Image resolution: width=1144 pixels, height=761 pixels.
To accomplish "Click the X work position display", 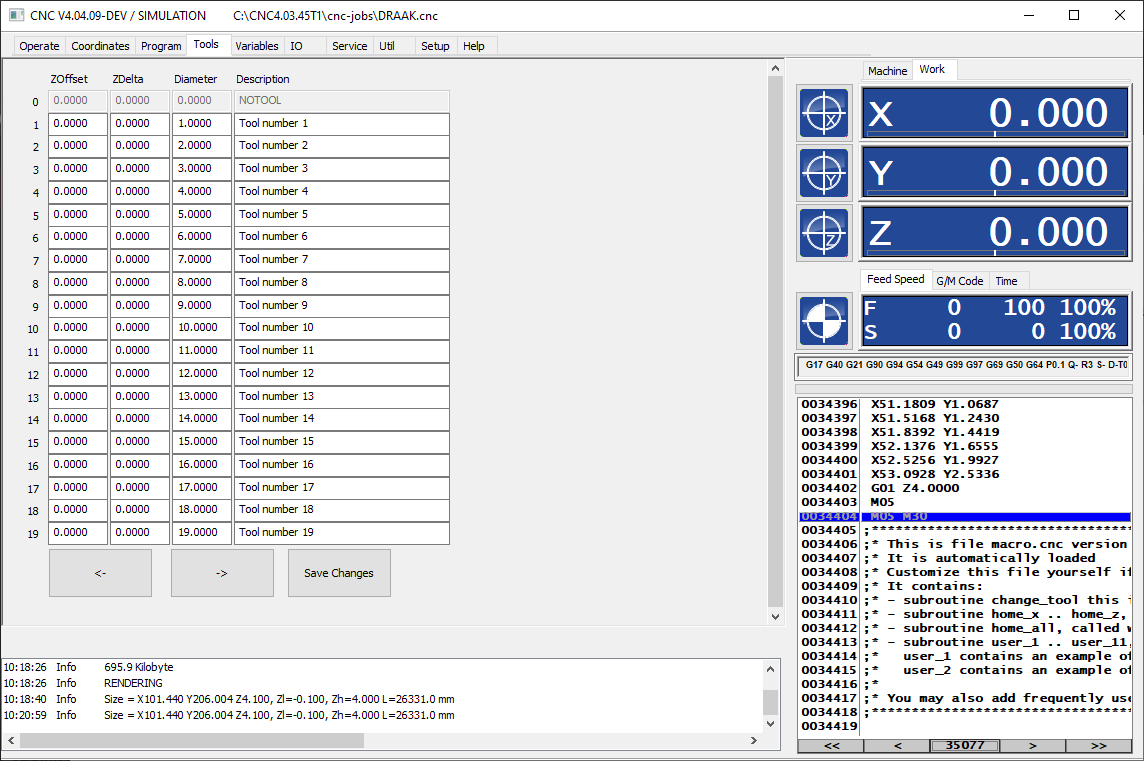I will coord(995,113).
